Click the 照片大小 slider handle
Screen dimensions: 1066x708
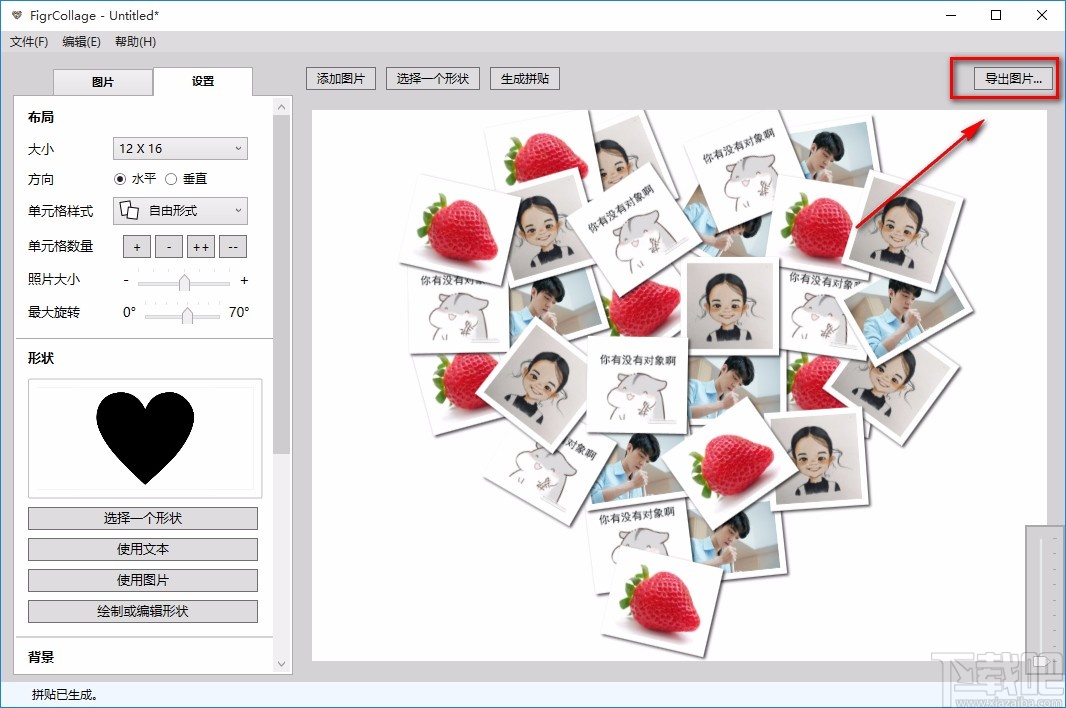click(183, 281)
